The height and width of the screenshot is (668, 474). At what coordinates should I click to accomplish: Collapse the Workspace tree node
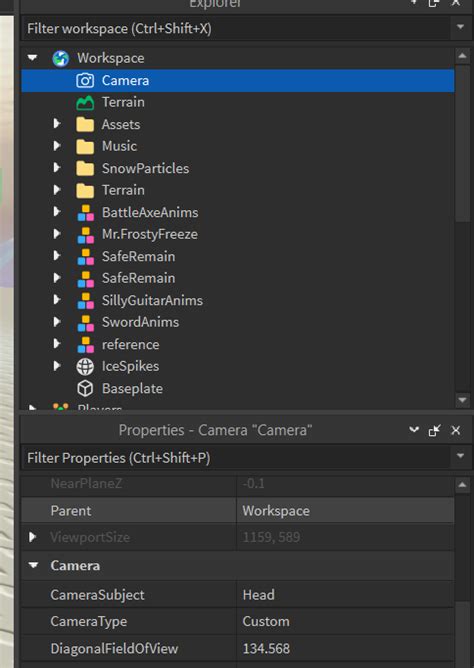point(32,58)
